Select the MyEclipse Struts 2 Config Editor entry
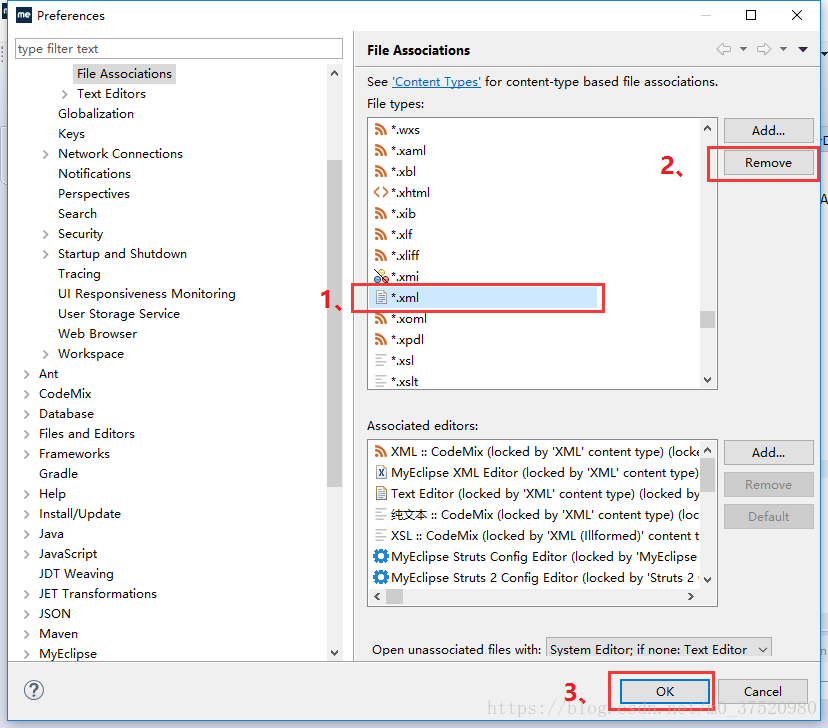The width and height of the screenshot is (828, 728). click(536, 578)
